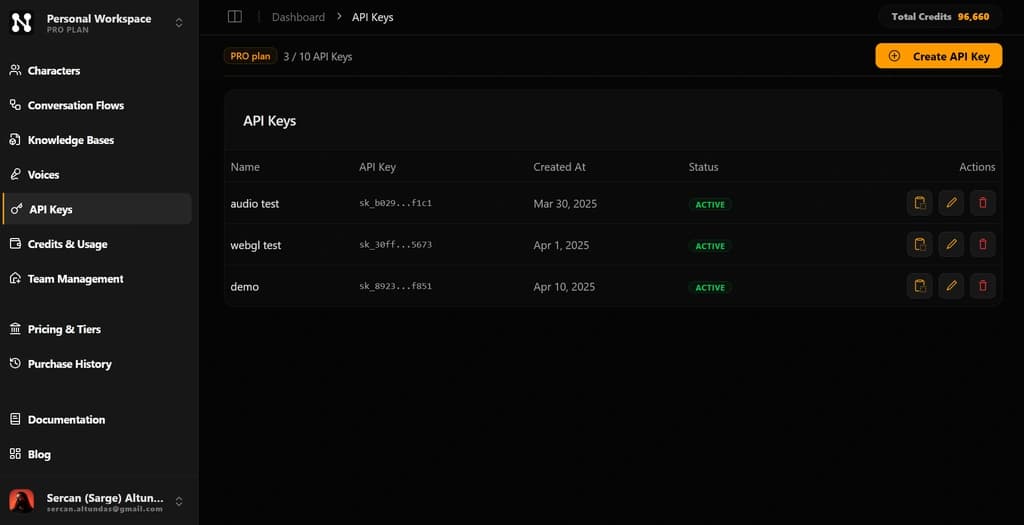
Task: Click key sk_8923...f851
Action: tap(395, 286)
